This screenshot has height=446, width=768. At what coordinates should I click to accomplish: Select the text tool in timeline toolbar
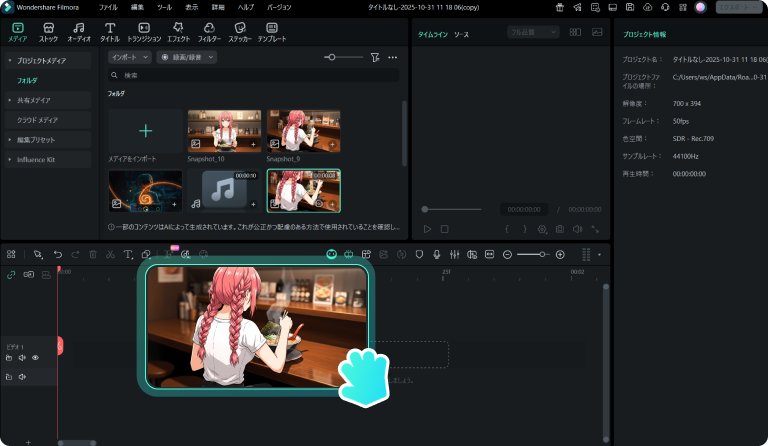pos(128,255)
